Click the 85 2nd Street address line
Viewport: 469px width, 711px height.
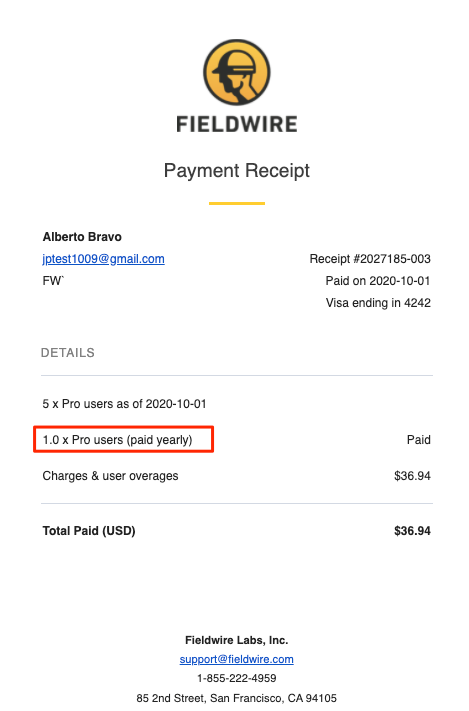[236, 698]
